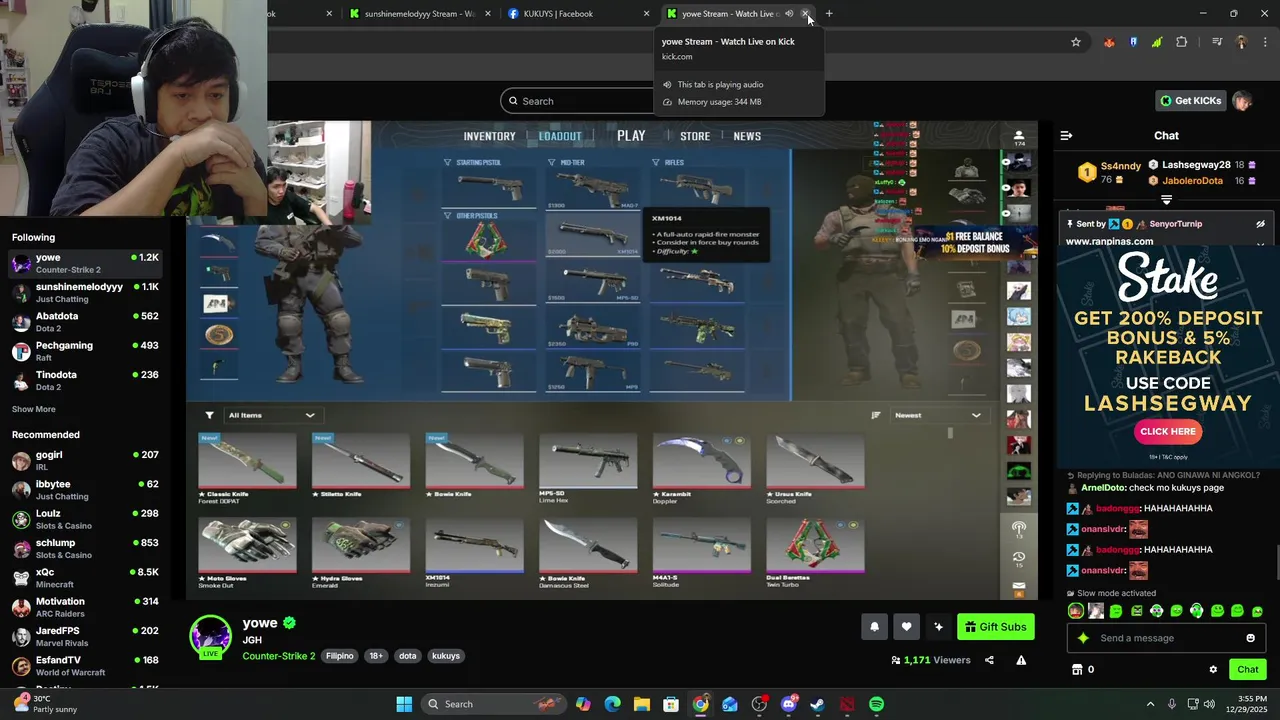The height and width of the screenshot is (720, 1280).
Task: Open Spotify from the taskbar
Action: point(876,704)
